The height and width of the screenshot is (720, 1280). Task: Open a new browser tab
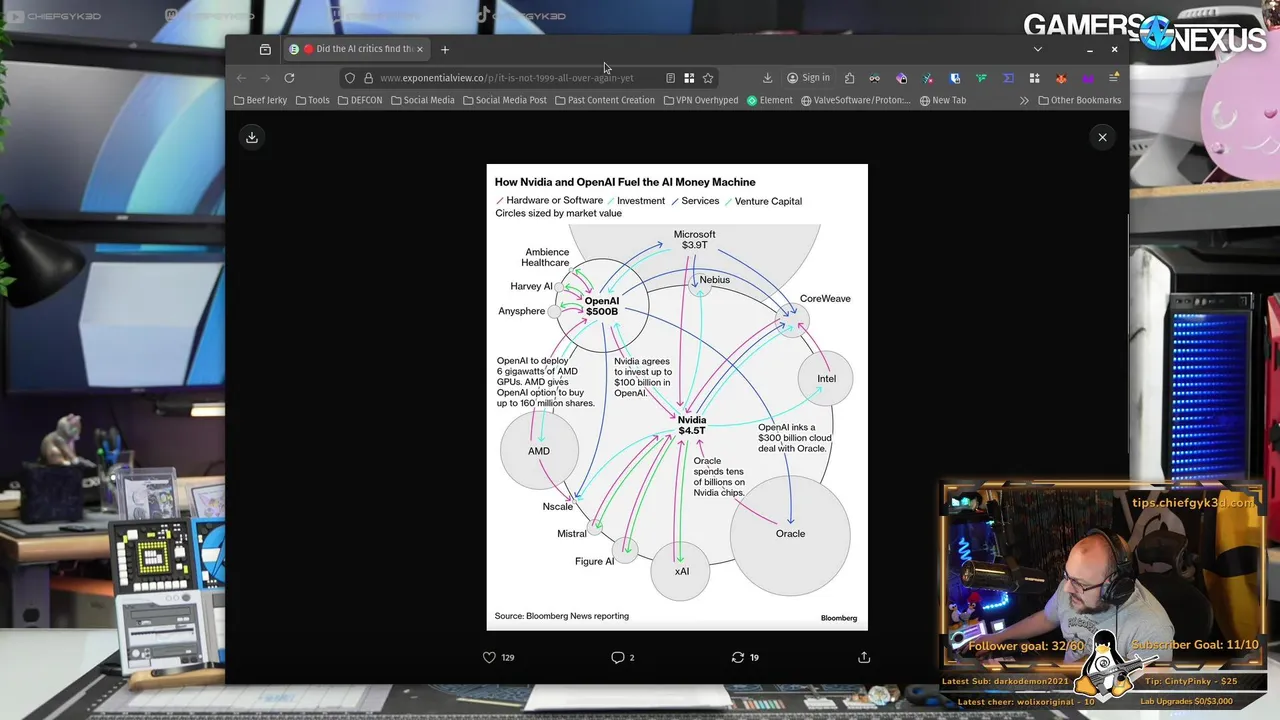[x=445, y=49]
